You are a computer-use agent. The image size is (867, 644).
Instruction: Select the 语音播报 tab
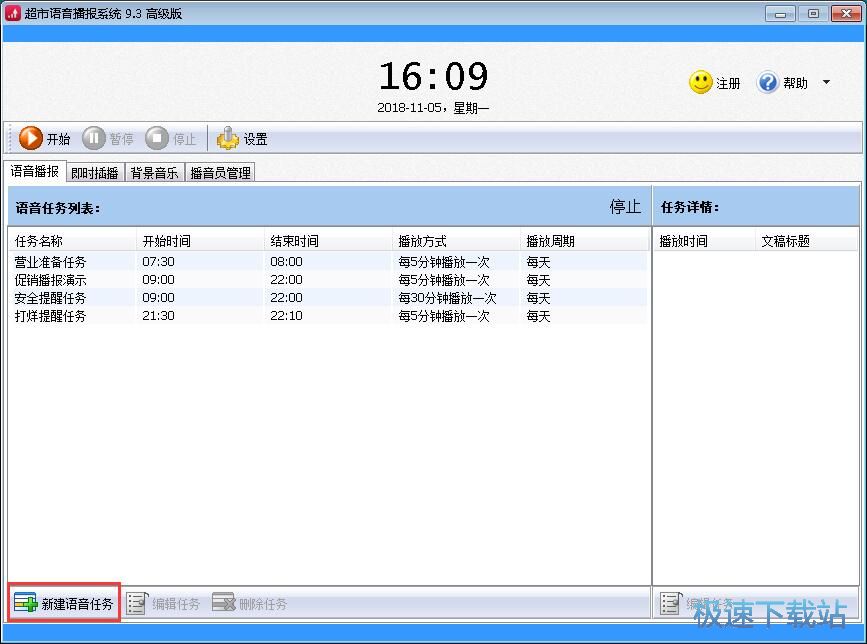click(x=34, y=171)
